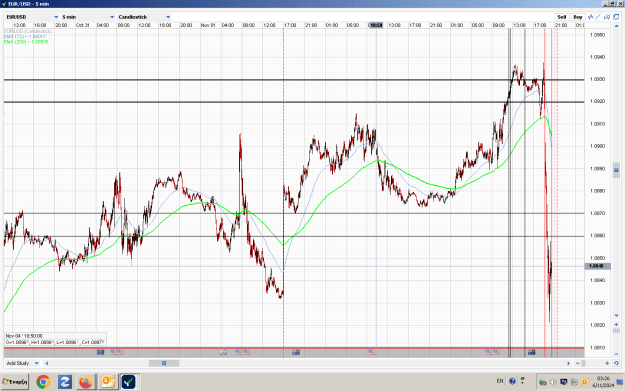Click the time scrollbar right arrow
Viewport: 625px width, 391px height.
pyautogui.click(x=568, y=363)
